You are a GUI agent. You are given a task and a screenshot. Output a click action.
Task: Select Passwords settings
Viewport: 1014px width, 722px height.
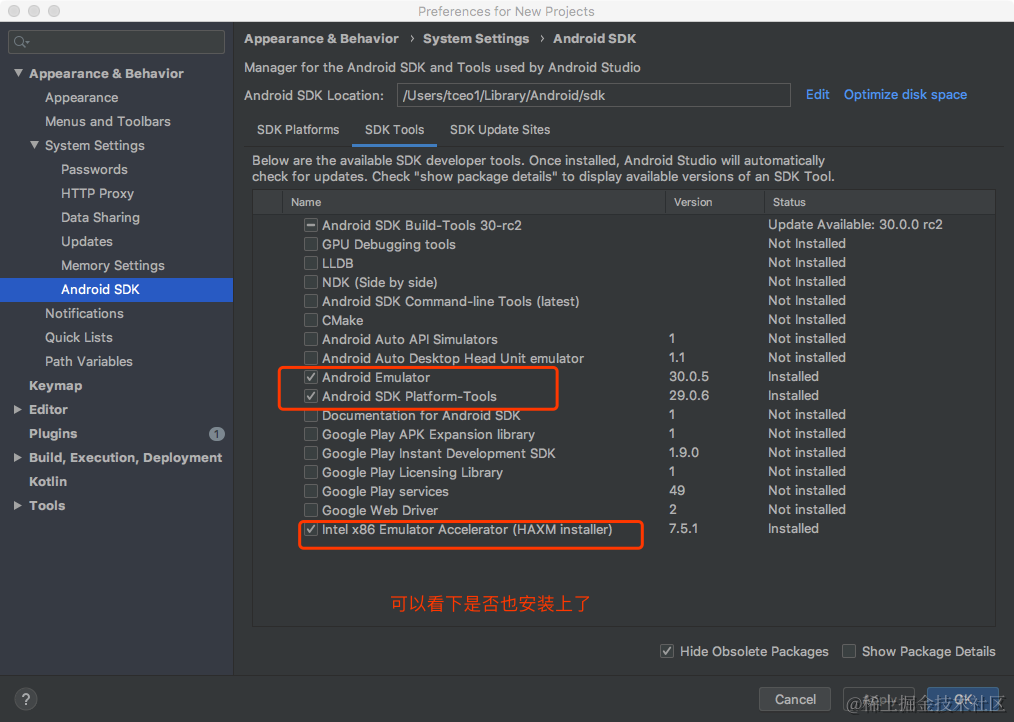[x=94, y=170]
